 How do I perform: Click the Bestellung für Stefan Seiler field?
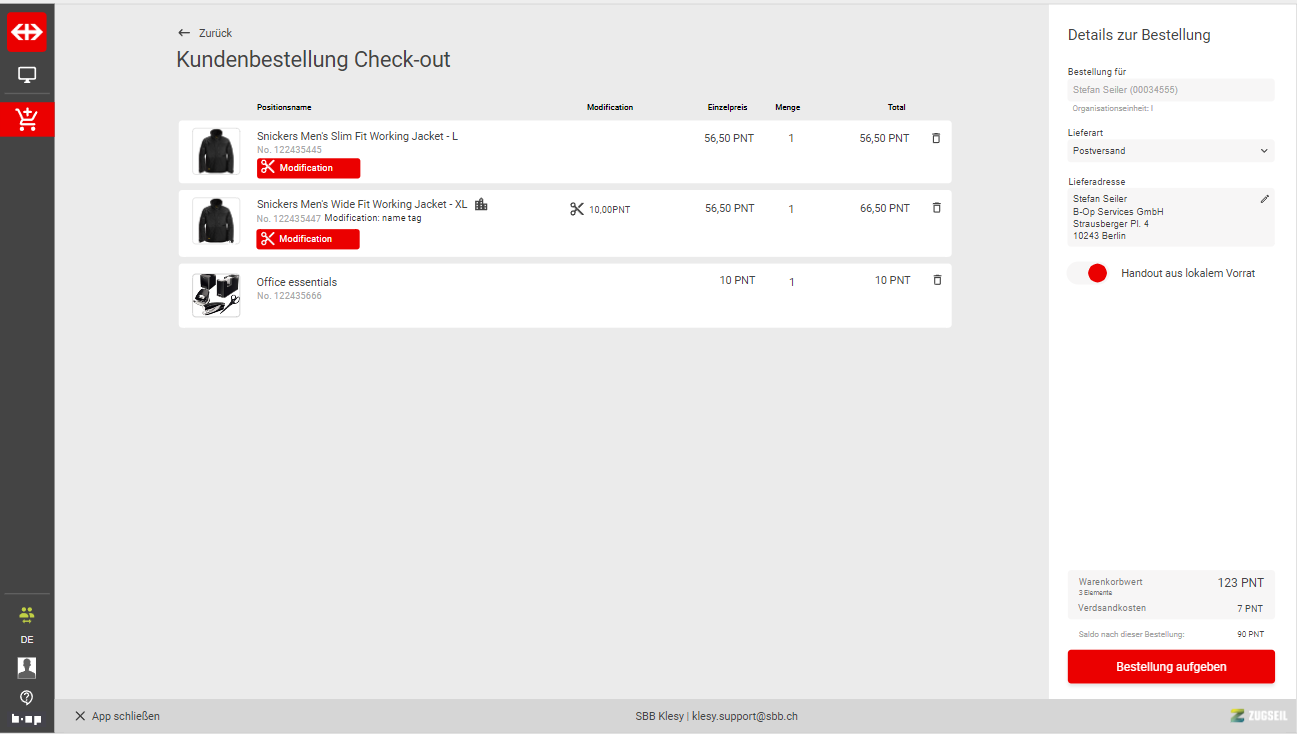point(1170,90)
